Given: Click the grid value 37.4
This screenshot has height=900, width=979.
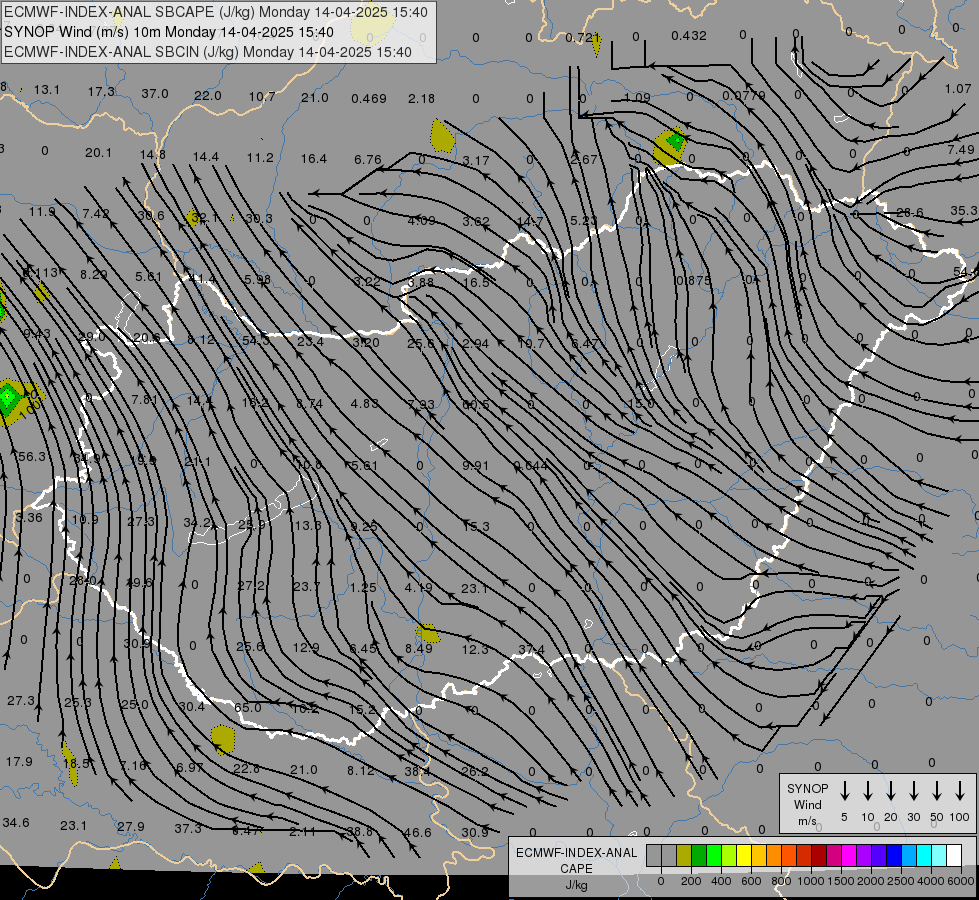Looking at the screenshot, I should pos(531,650).
